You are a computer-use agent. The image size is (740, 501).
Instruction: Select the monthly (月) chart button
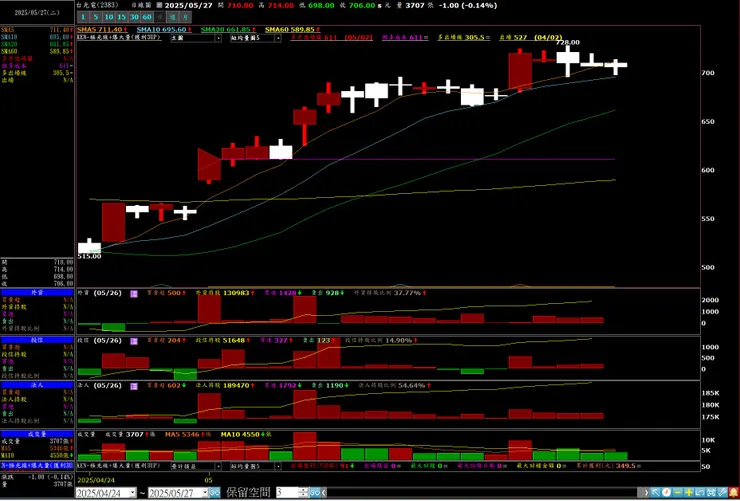[x=186, y=17]
